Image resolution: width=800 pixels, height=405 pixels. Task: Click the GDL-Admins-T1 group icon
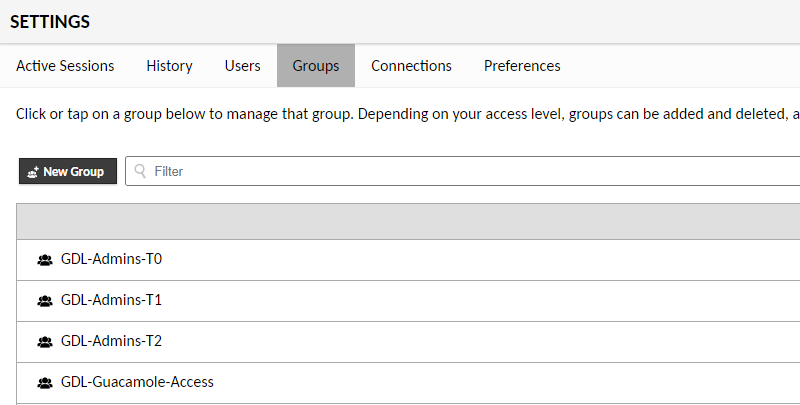(x=44, y=301)
